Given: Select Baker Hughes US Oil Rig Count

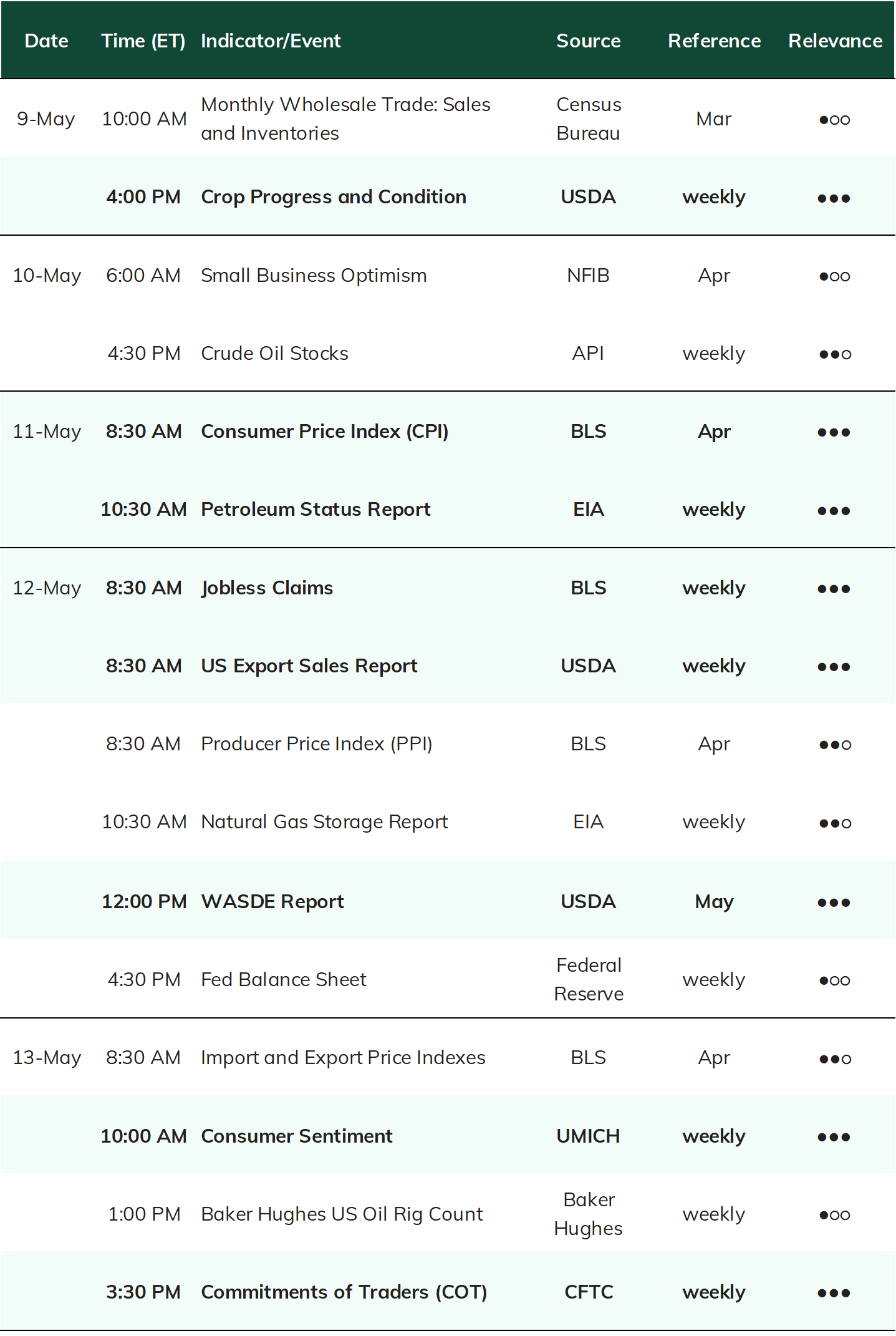Looking at the screenshot, I should point(342,1214).
